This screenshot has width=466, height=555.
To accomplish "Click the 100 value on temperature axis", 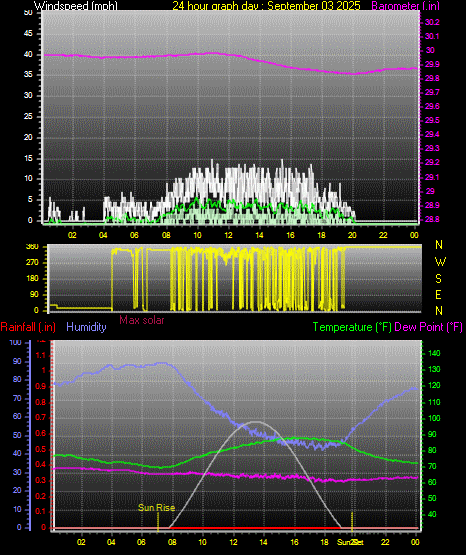I will (x=434, y=418).
